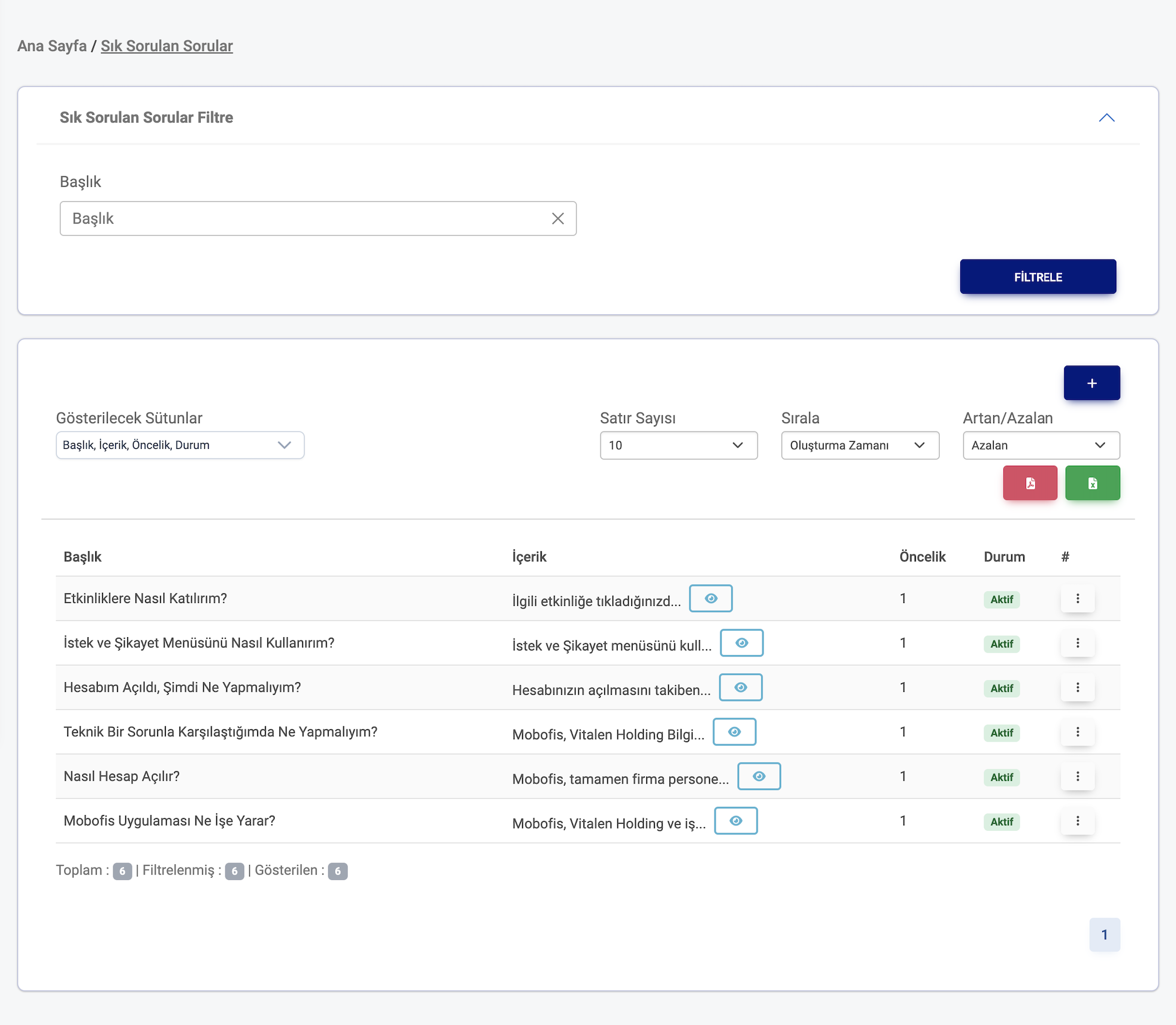Select title Mobofis Uygulaması Ne İşe Yarar?
This screenshot has height=1025, width=1176.
[170, 821]
